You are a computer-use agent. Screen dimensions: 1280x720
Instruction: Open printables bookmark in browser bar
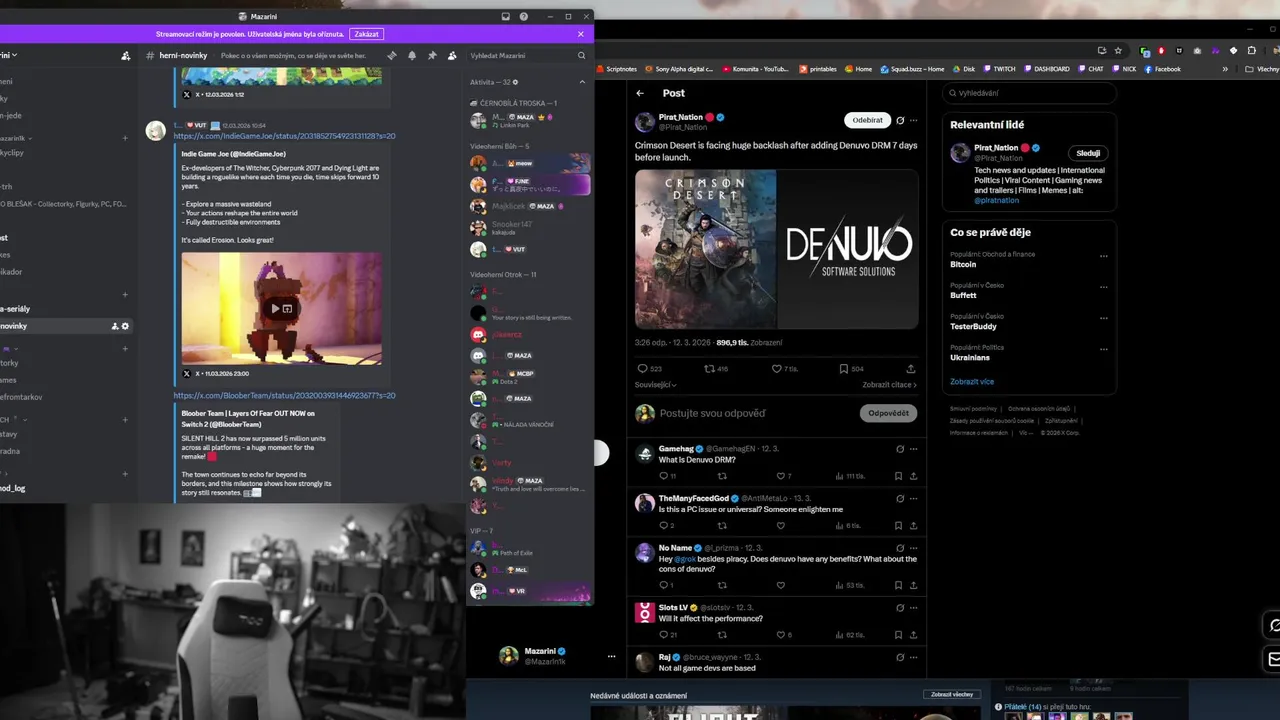click(x=817, y=69)
